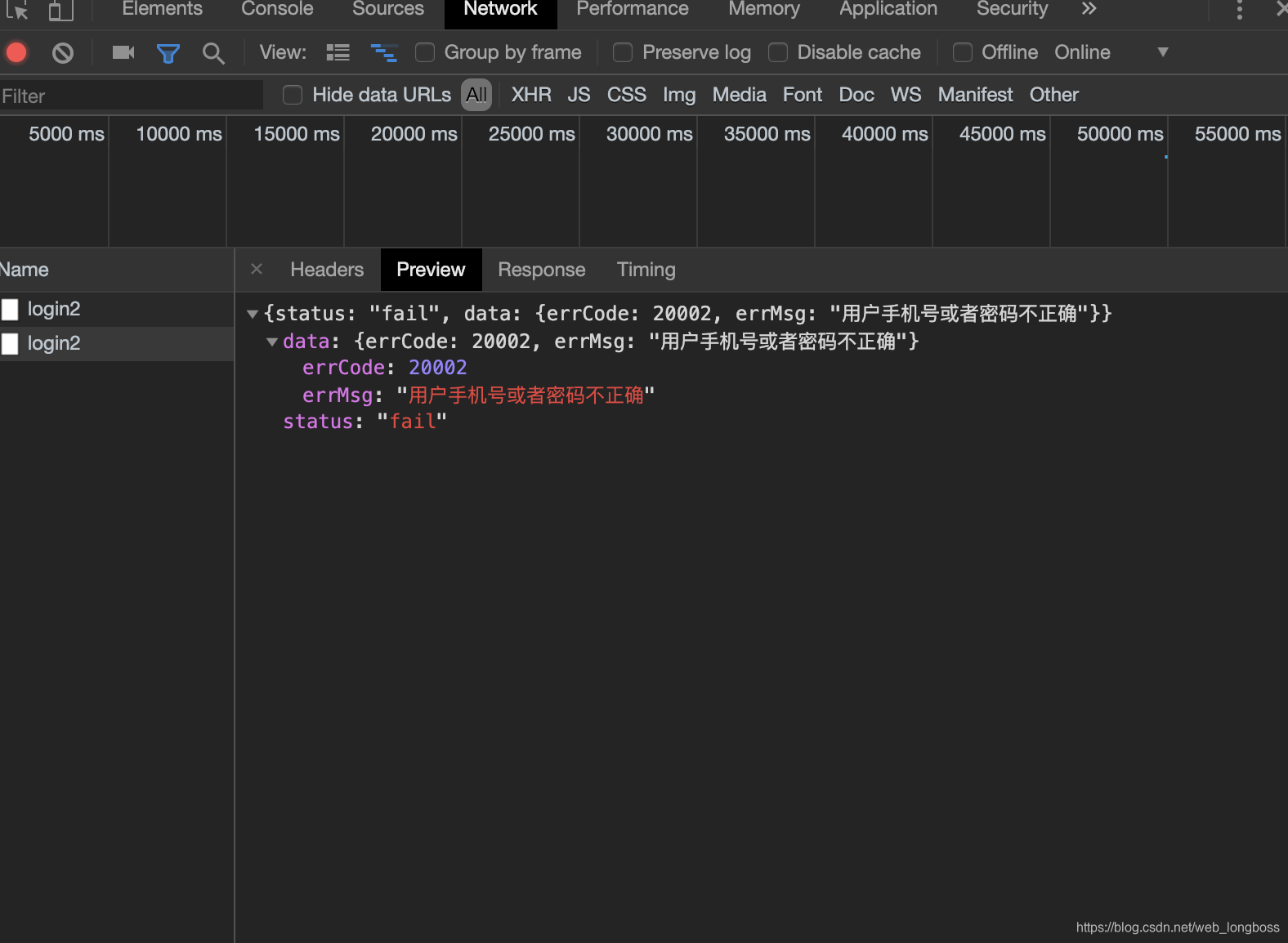Collapse the data object node
The image size is (1288, 943).
(x=272, y=342)
